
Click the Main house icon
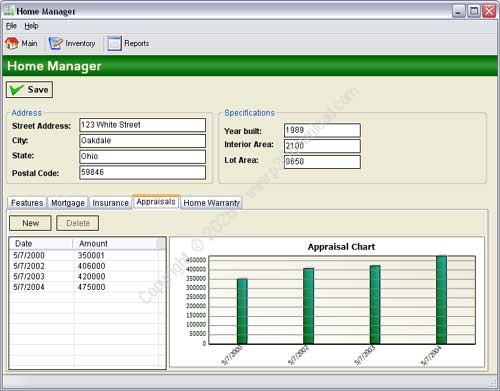[x=12, y=44]
